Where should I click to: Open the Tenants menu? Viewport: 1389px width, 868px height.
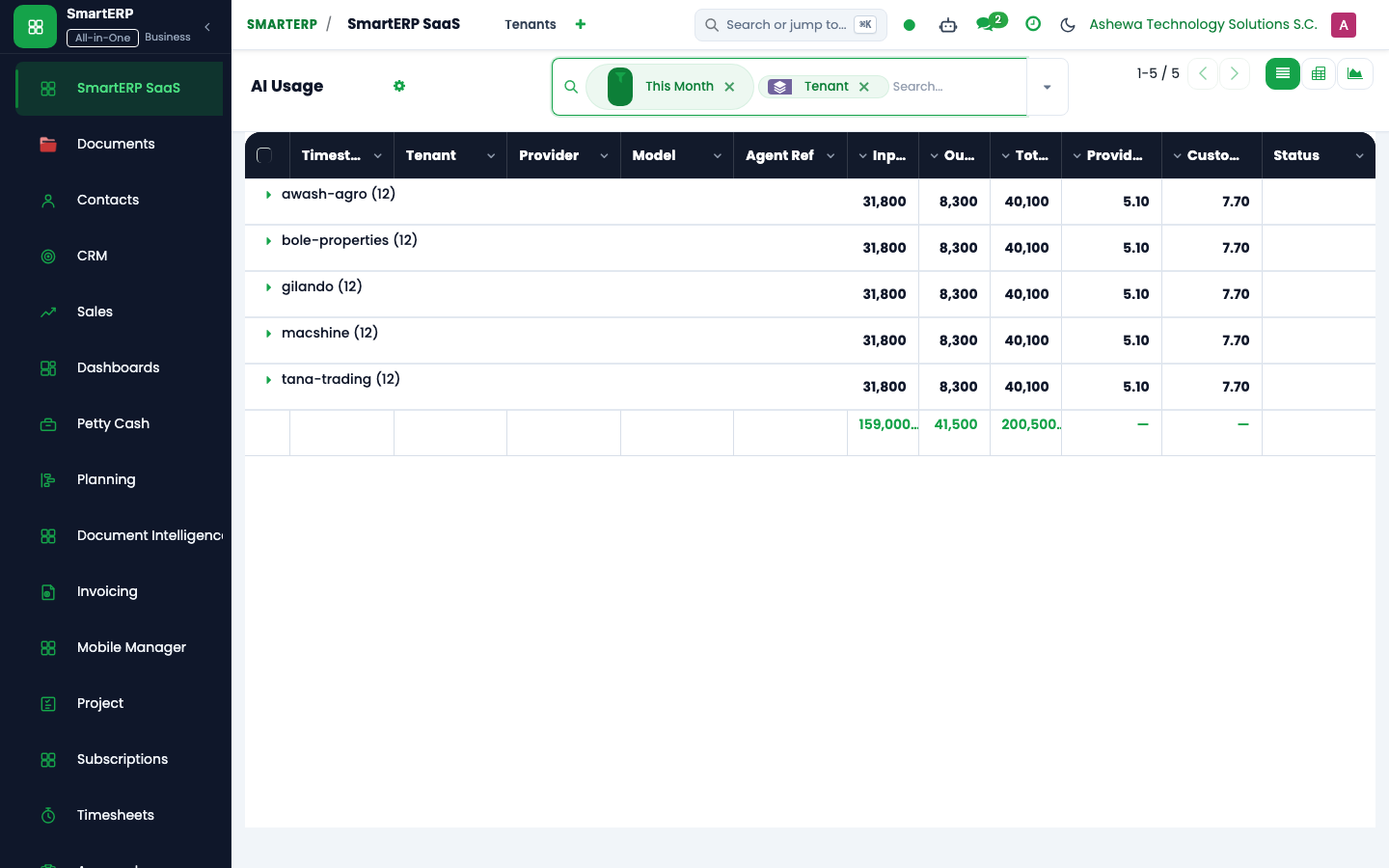point(531,24)
